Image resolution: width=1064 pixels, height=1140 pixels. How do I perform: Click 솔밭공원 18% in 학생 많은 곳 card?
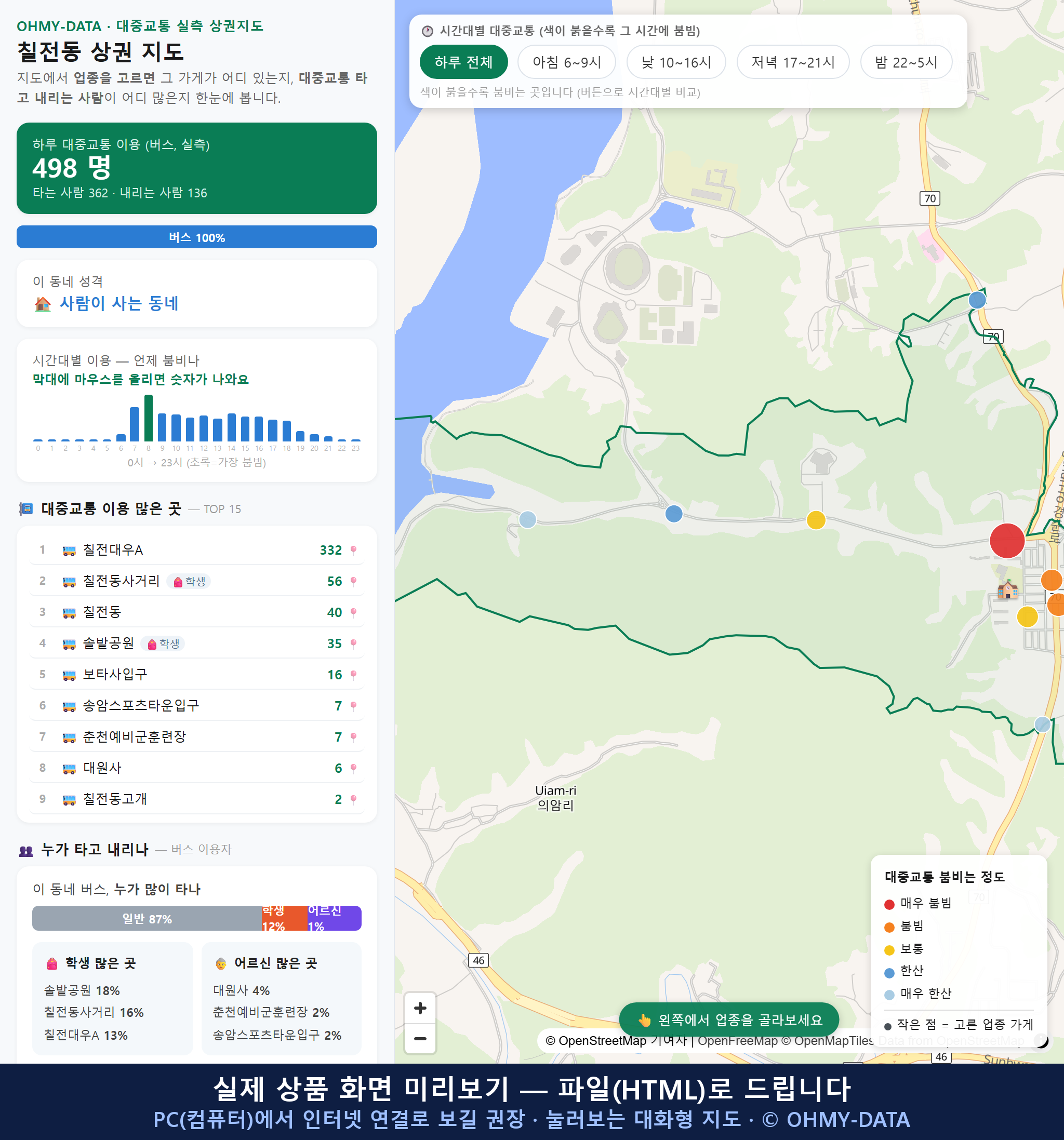click(x=82, y=990)
